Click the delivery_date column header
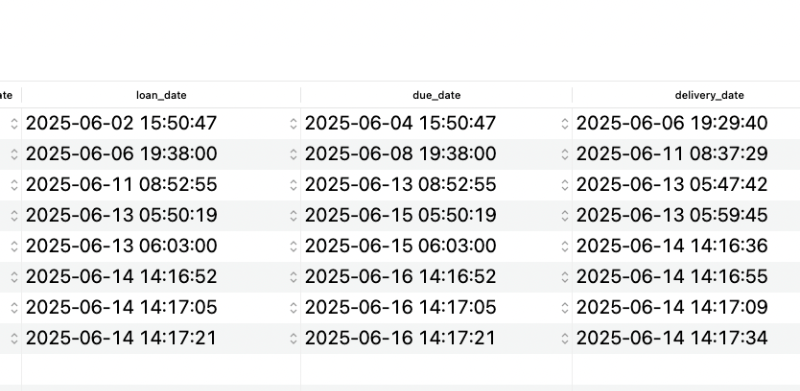The width and height of the screenshot is (800, 391). point(709,95)
